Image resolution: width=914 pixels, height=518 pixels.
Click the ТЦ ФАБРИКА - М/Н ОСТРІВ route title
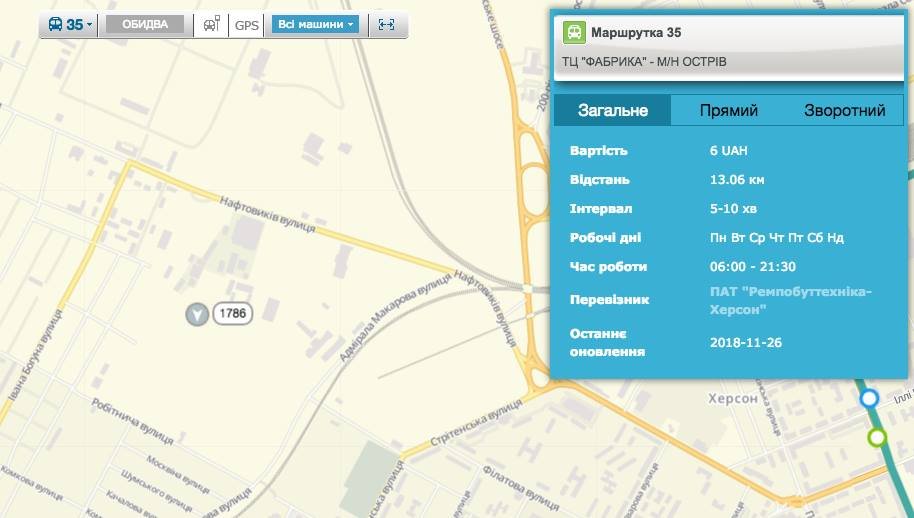[x=644, y=62]
